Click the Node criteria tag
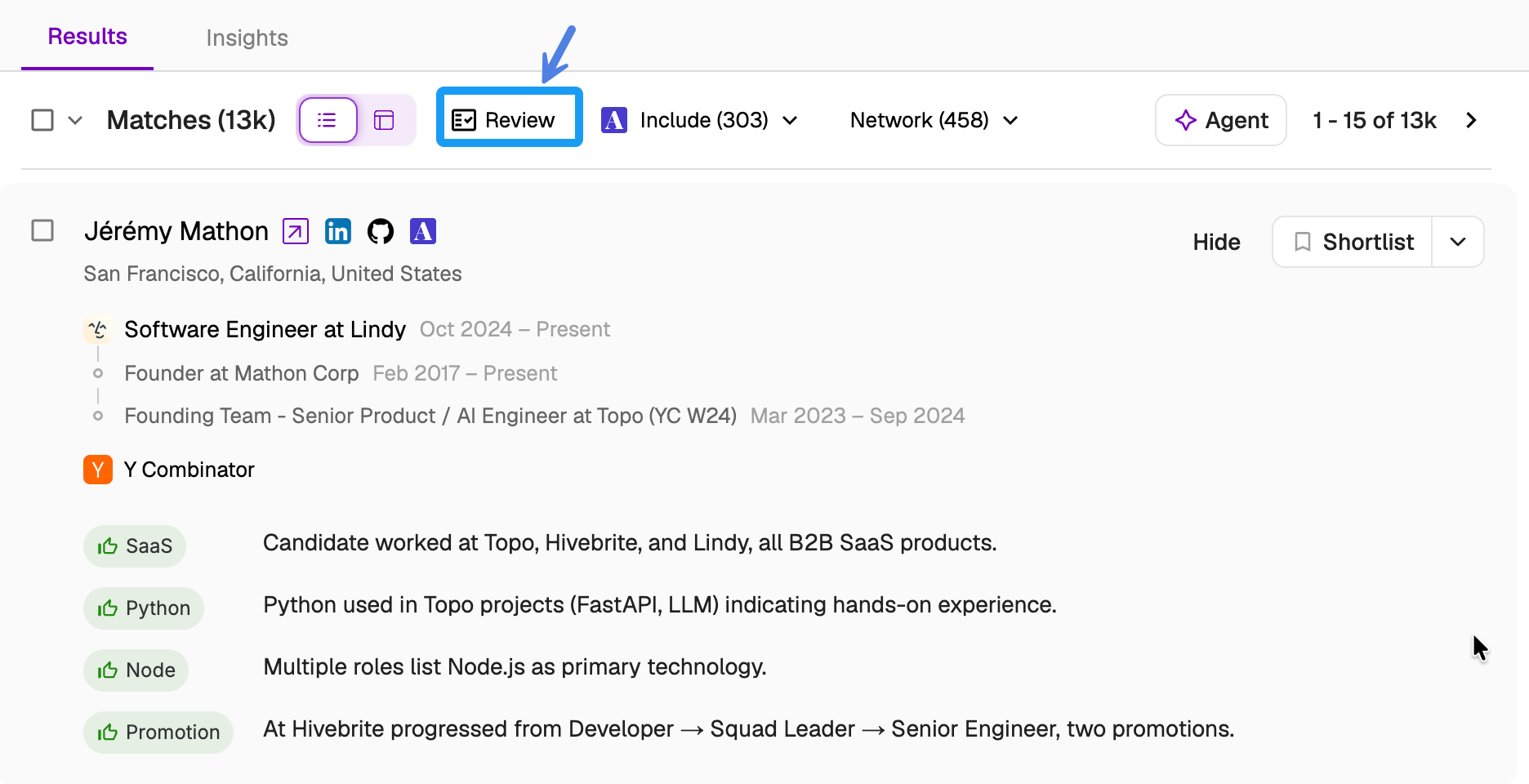 pyautogui.click(x=136, y=670)
